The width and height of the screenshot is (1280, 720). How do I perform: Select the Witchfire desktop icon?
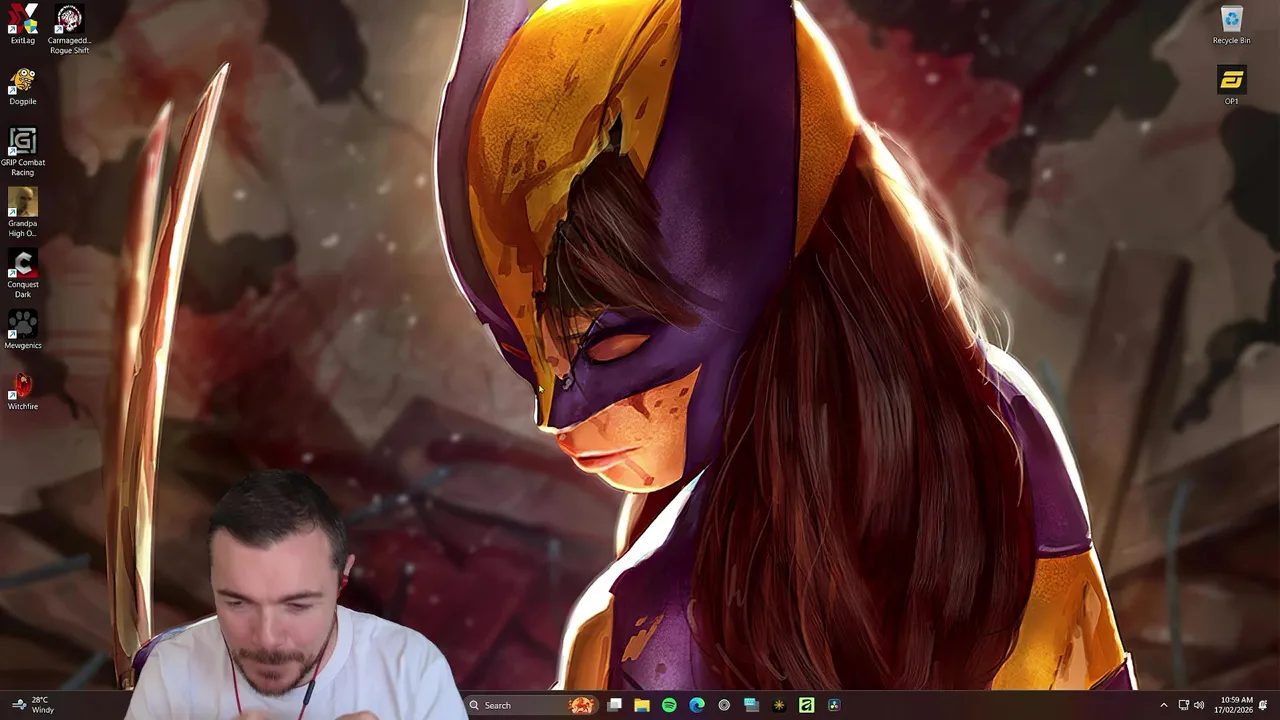[23, 392]
